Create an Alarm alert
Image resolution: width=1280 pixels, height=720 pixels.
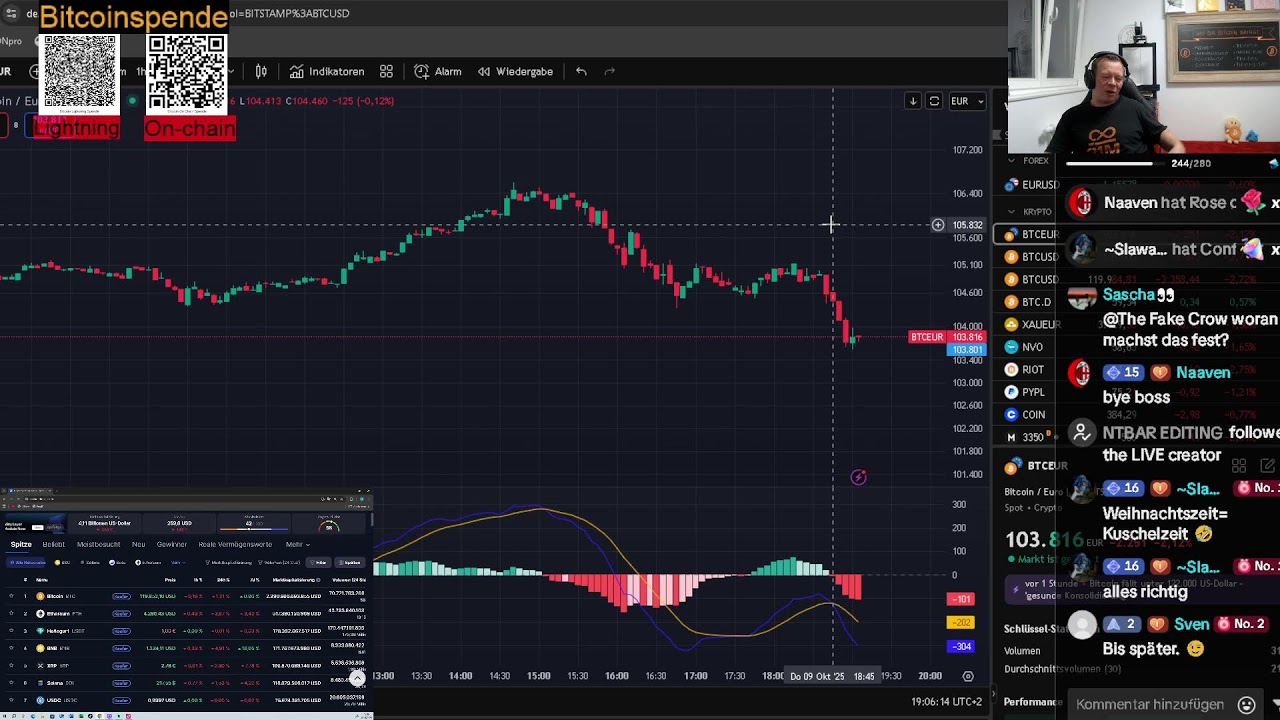pyautogui.click(x=438, y=71)
